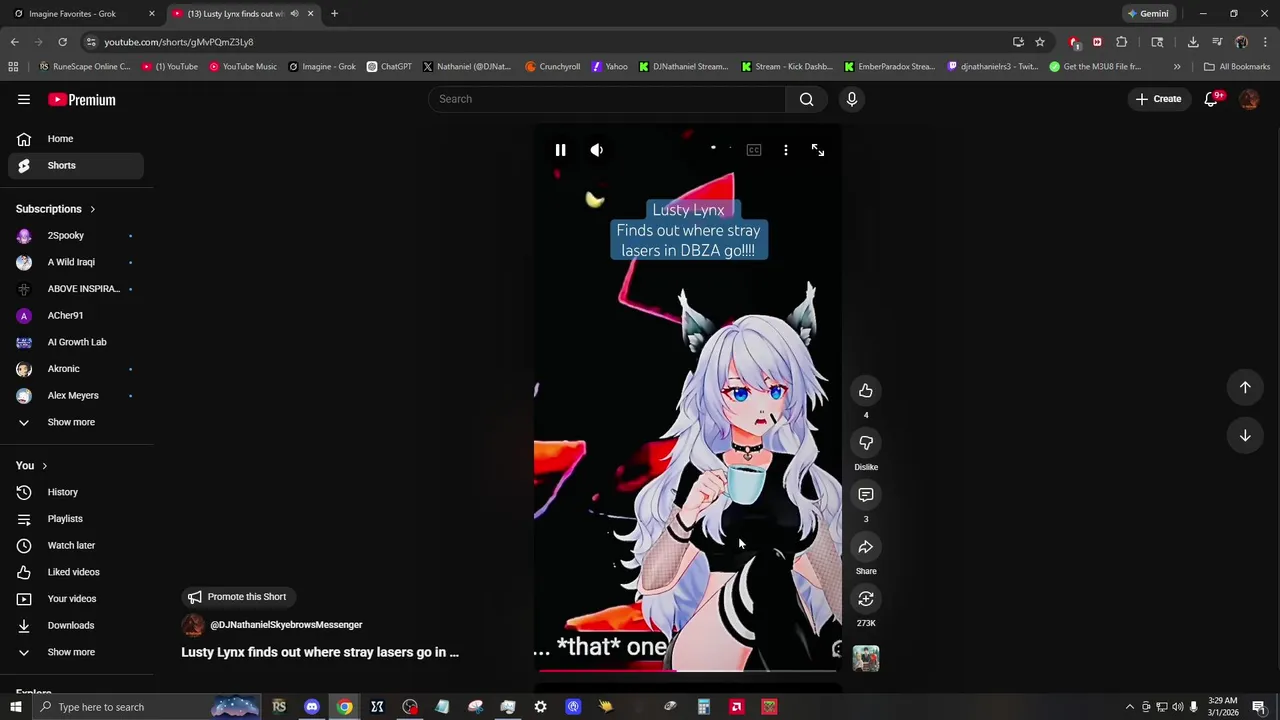Open Chrome downloads icon

1193,42
